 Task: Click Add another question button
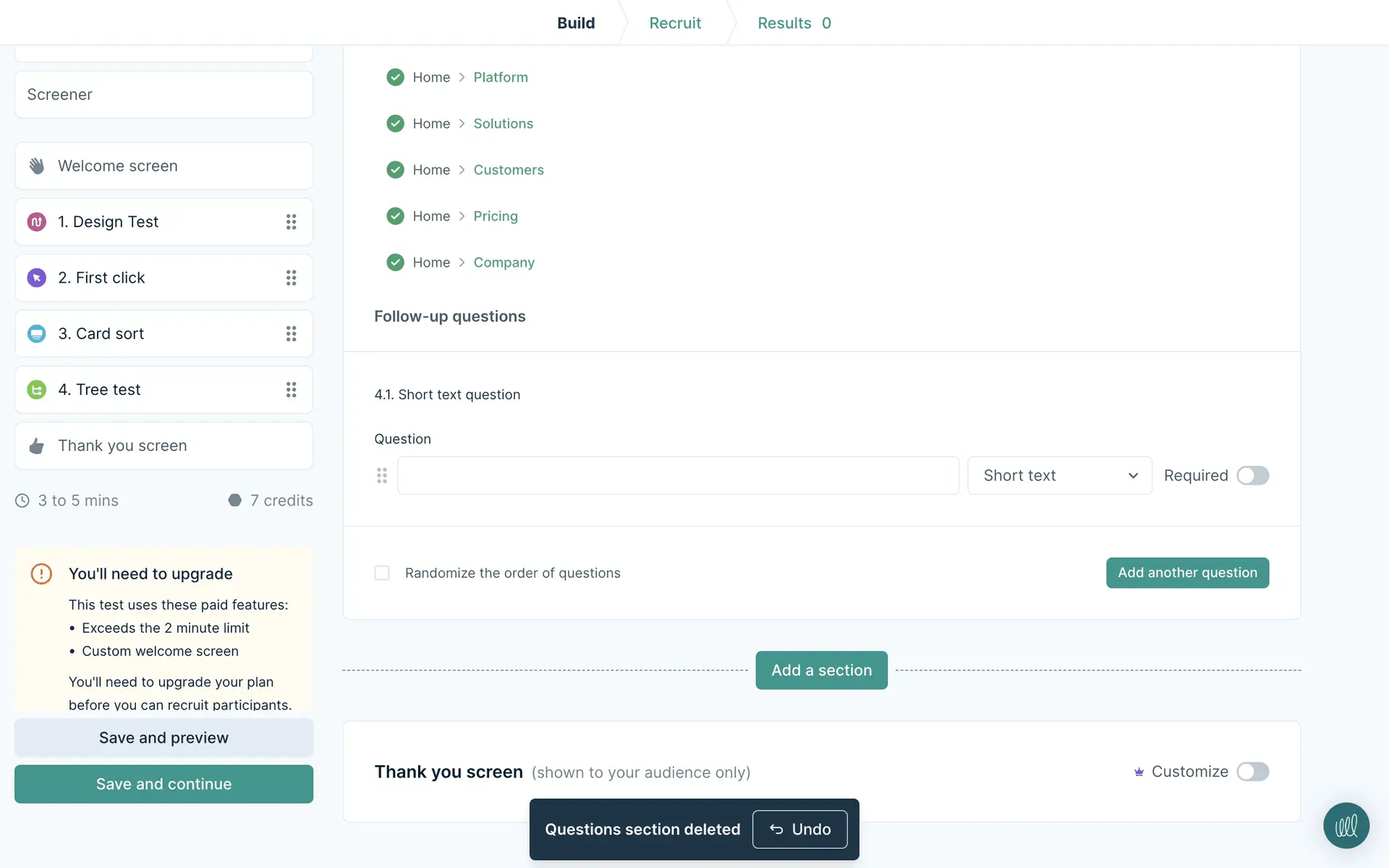pos(1186,573)
